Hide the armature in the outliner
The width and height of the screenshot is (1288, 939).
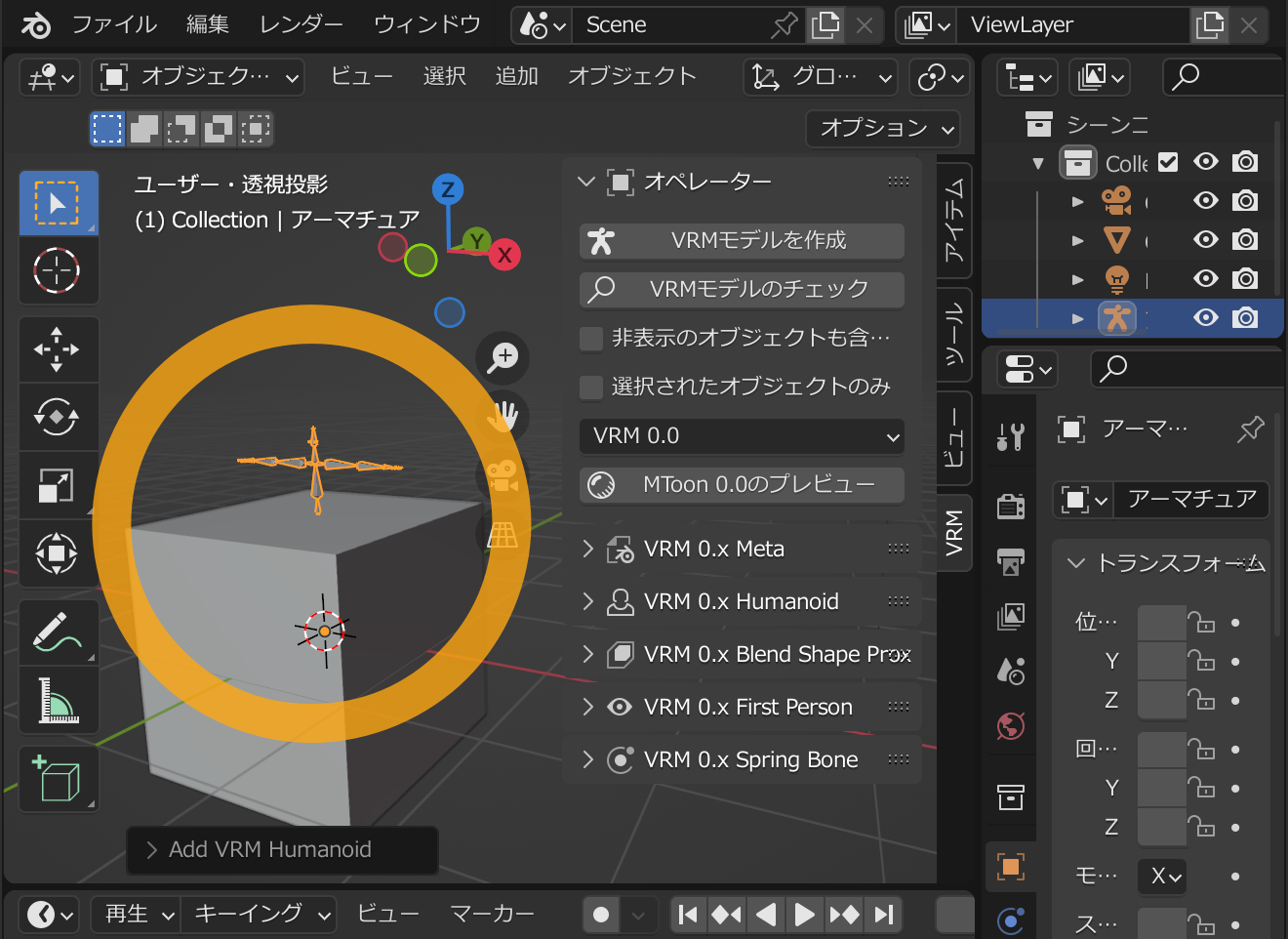1206,317
